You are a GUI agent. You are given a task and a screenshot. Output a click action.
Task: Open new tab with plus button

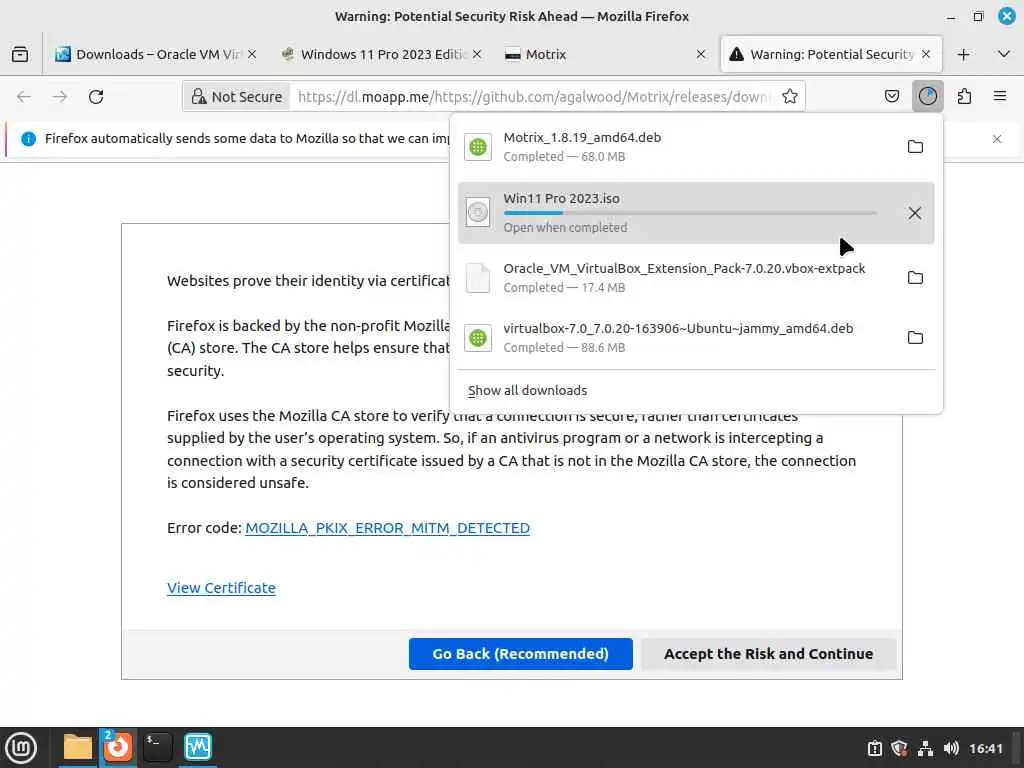pyautogui.click(x=963, y=54)
